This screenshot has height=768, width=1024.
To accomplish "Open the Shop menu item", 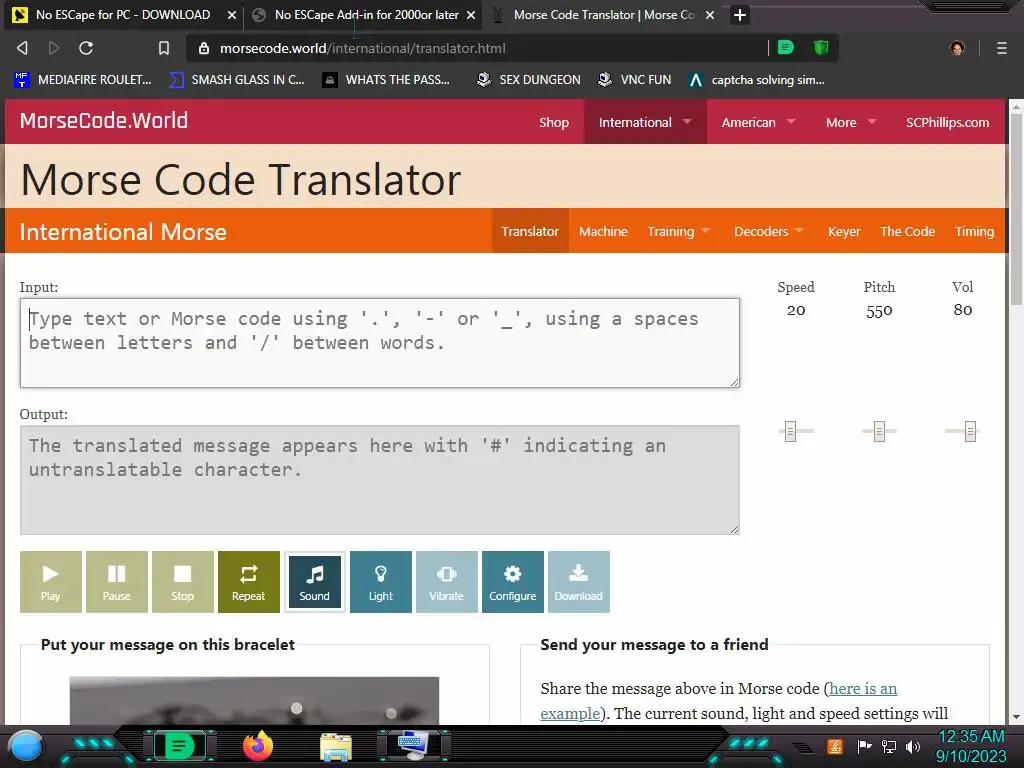I will pyautogui.click(x=554, y=122).
